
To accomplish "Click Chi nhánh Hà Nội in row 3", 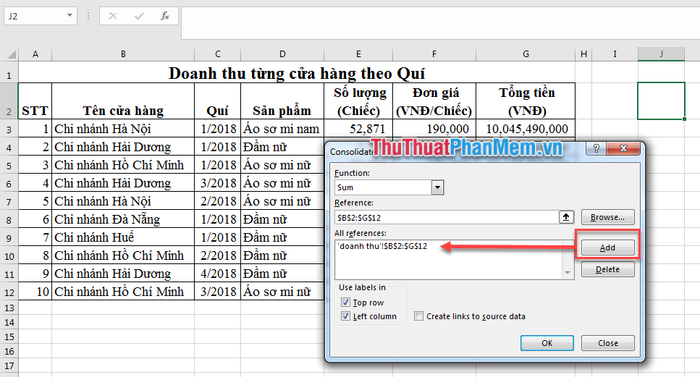I will (x=123, y=129).
